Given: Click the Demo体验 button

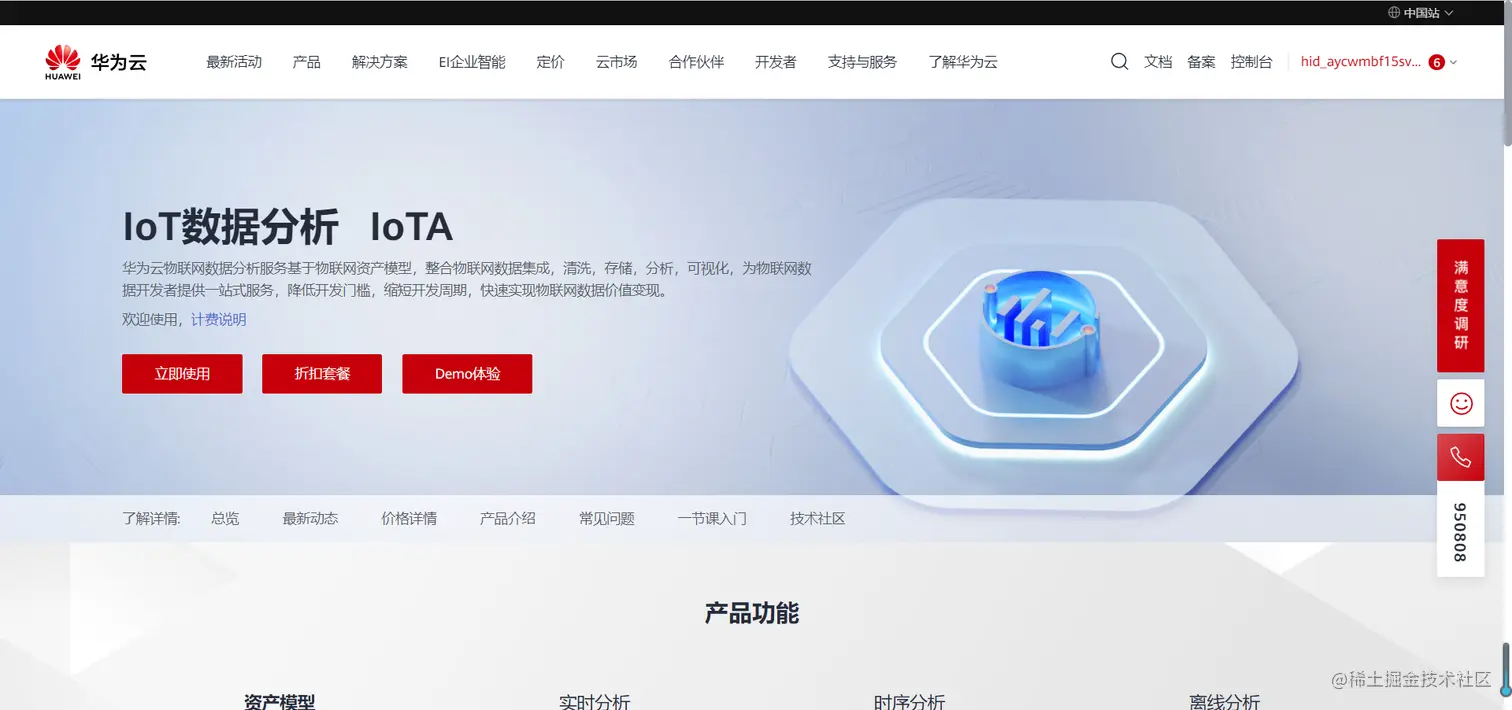Looking at the screenshot, I should tap(466, 373).
